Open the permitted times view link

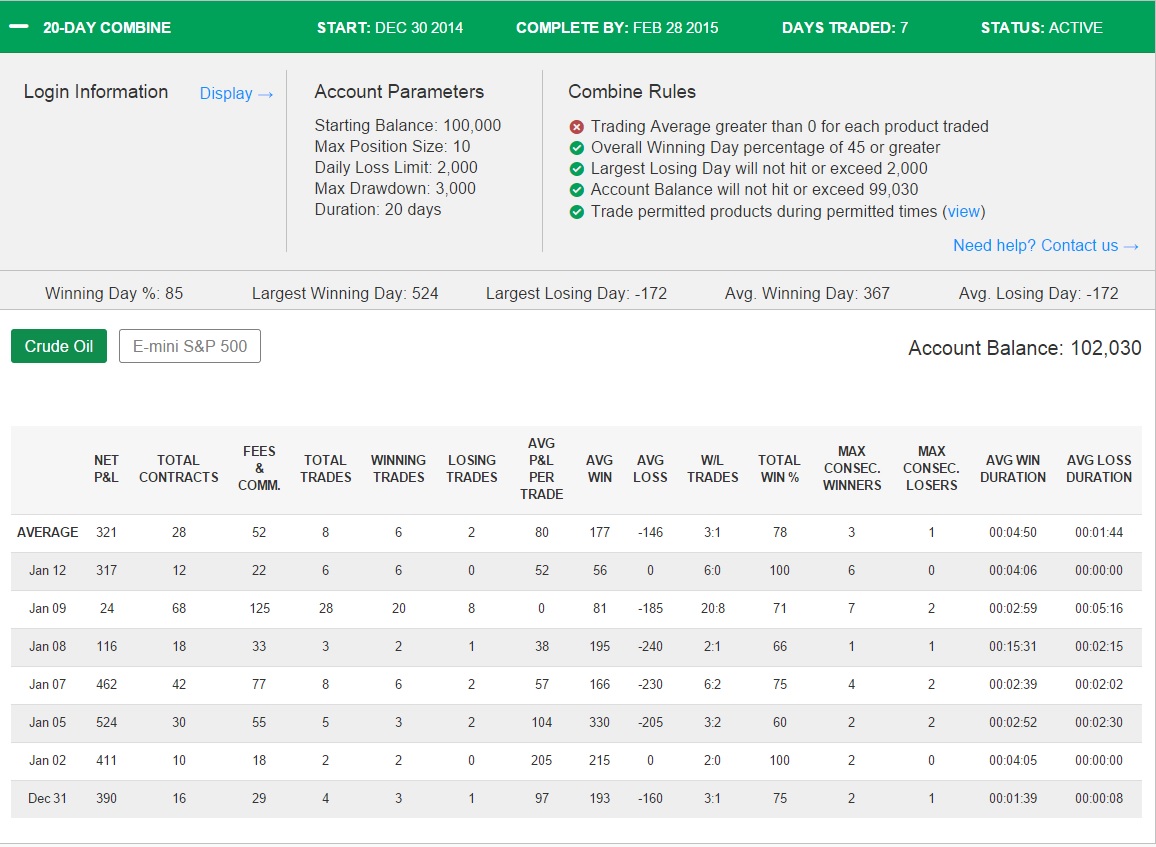964,212
